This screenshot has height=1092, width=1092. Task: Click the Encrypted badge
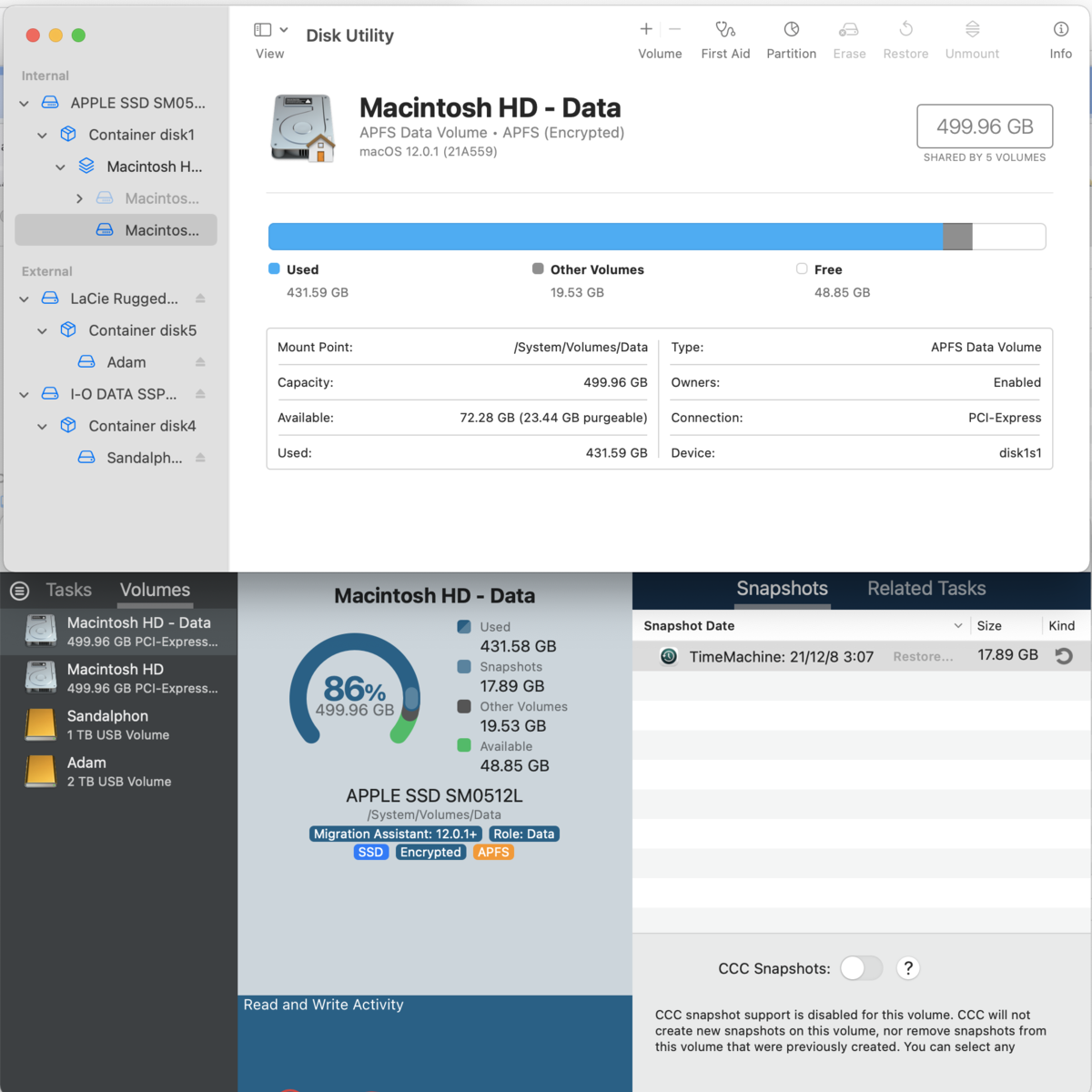pos(430,852)
